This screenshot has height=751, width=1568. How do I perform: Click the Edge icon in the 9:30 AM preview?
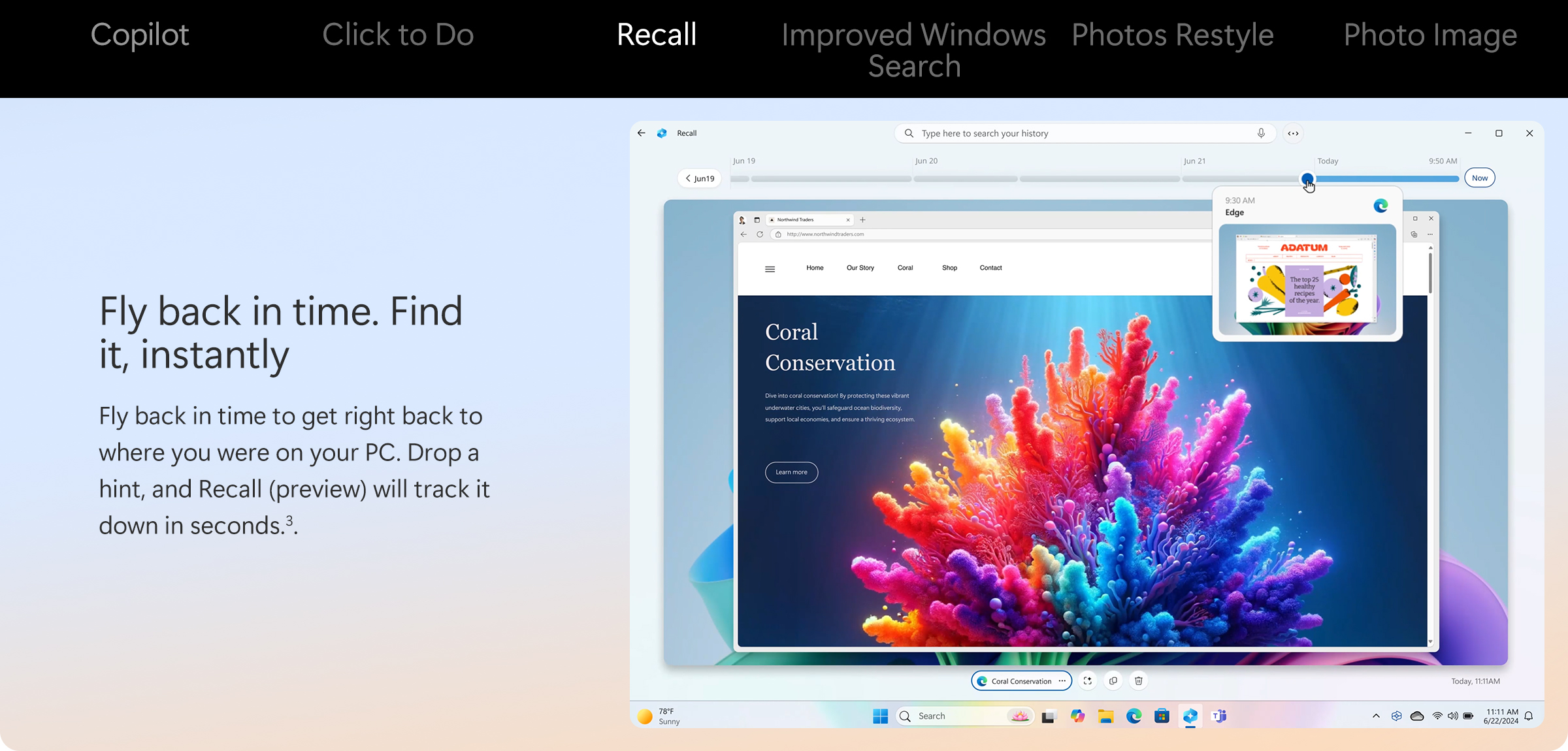click(x=1380, y=206)
